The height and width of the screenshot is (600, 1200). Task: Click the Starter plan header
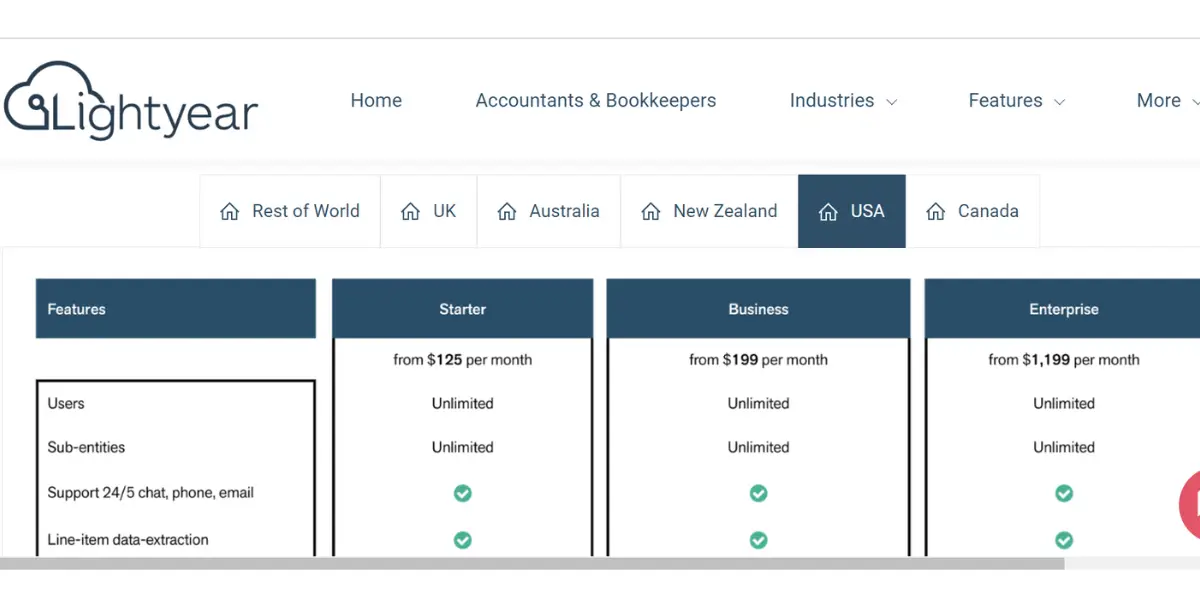pyautogui.click(x=463, y=309)
